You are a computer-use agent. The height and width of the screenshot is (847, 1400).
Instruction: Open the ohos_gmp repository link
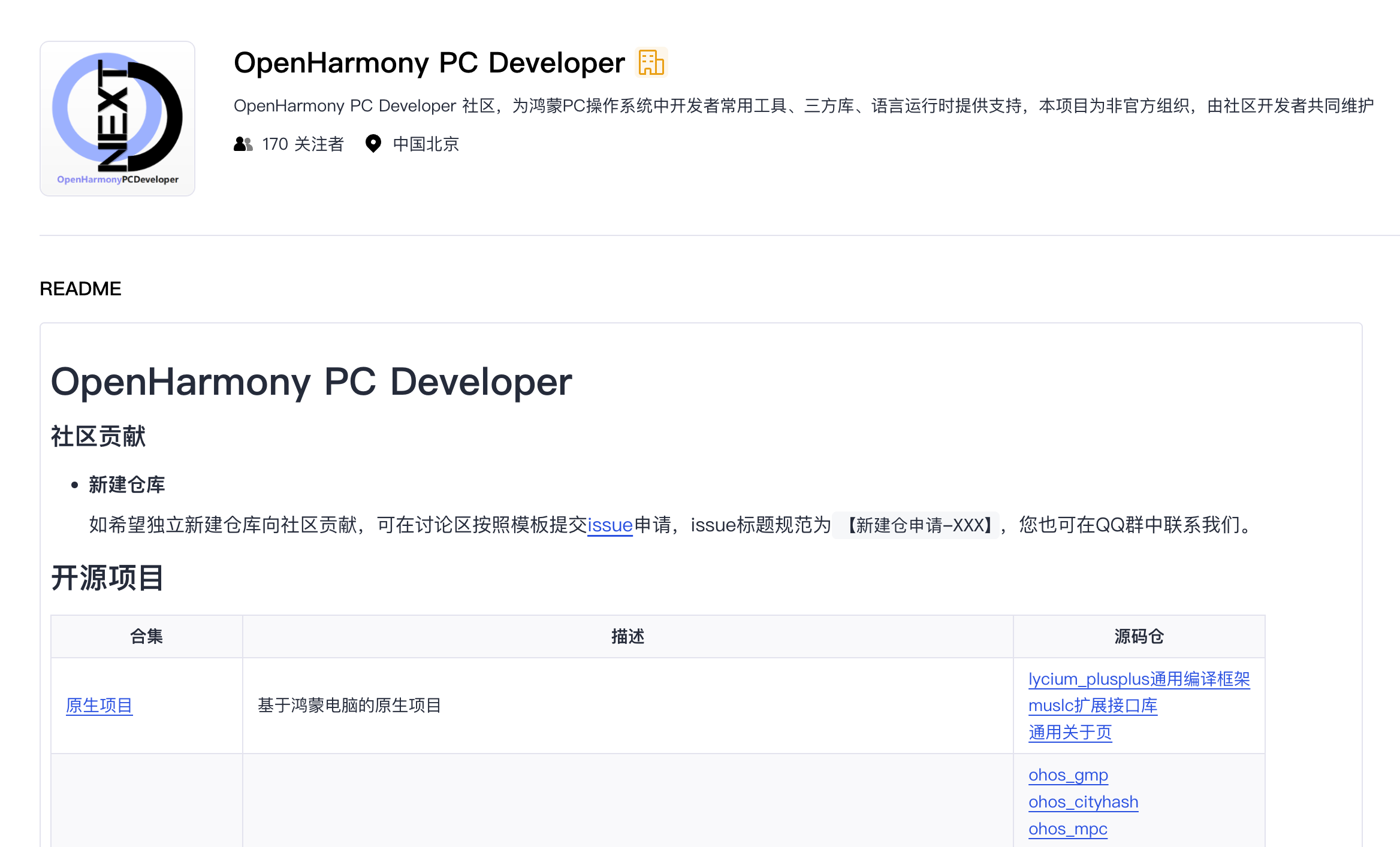tap(1068, 775)
